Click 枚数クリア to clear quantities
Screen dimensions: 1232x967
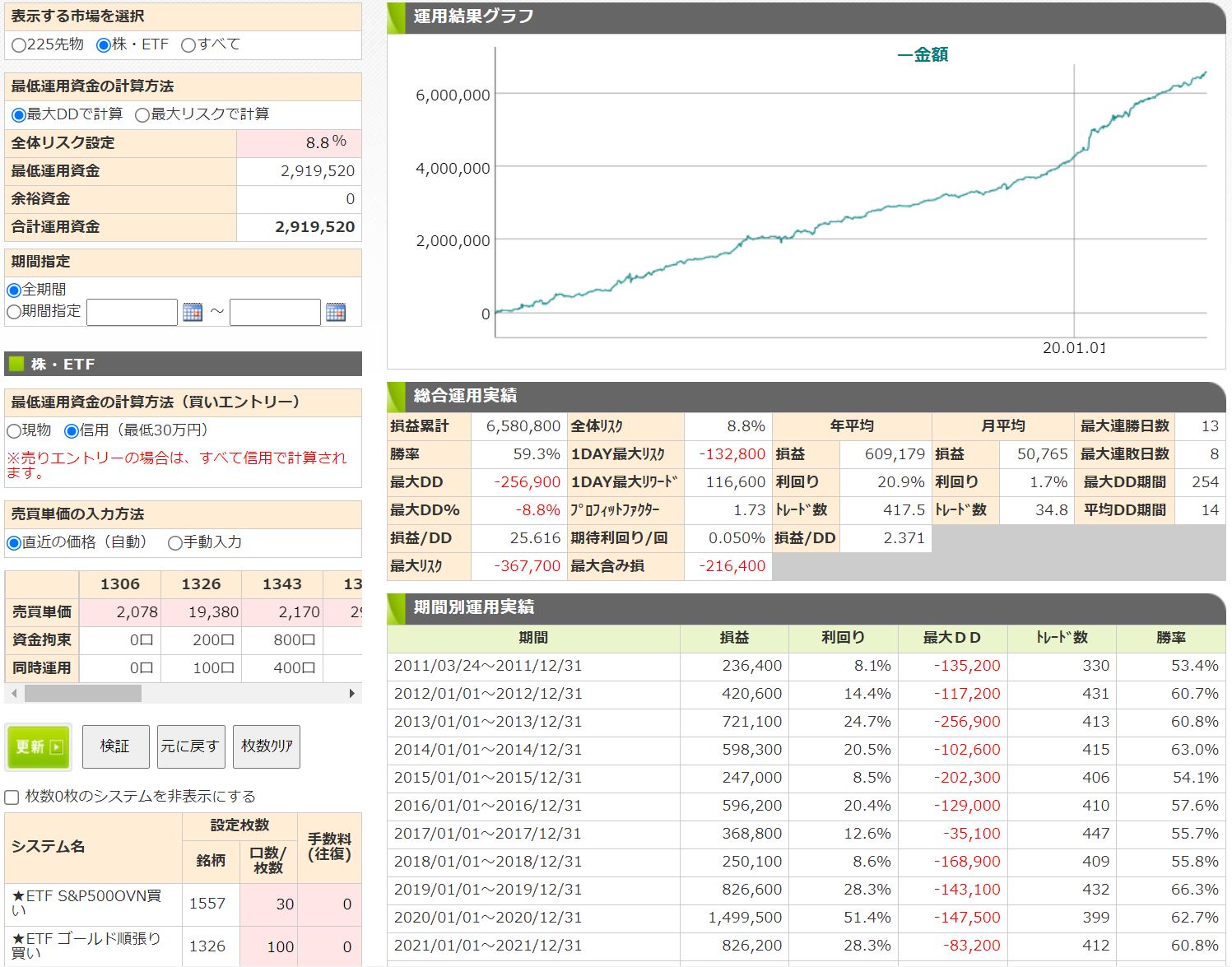pyautogui.click(x=267, y=746)
